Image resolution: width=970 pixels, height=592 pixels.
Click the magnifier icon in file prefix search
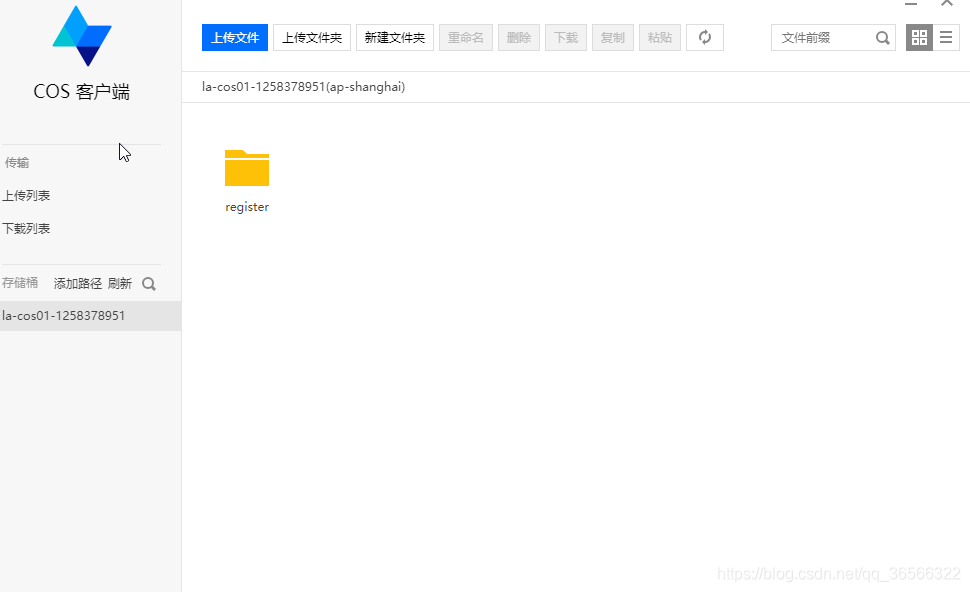click(x=883, y=38)
